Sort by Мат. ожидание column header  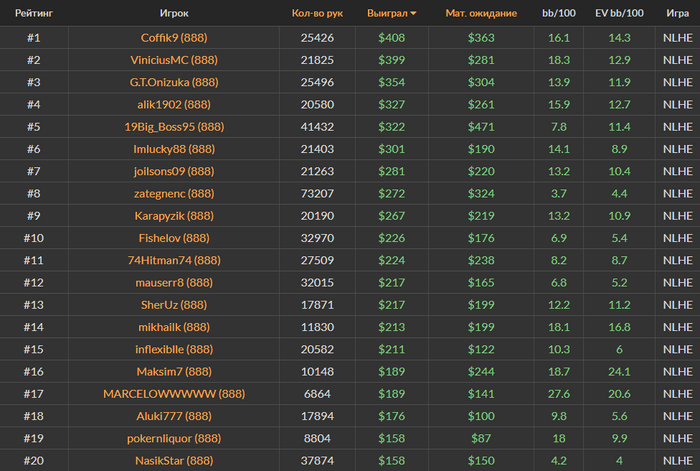point(481,14)
